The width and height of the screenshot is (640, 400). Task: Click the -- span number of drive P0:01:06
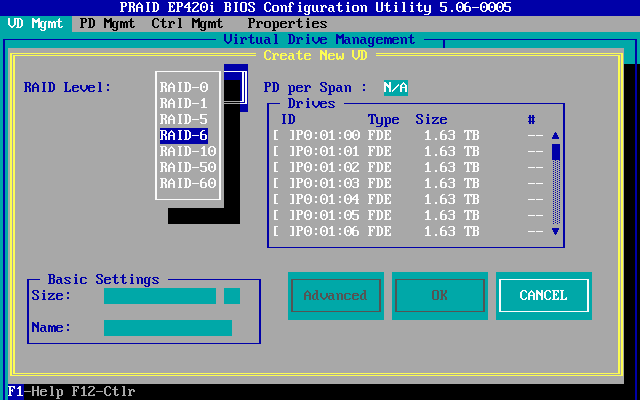click(x=535, y=231)
